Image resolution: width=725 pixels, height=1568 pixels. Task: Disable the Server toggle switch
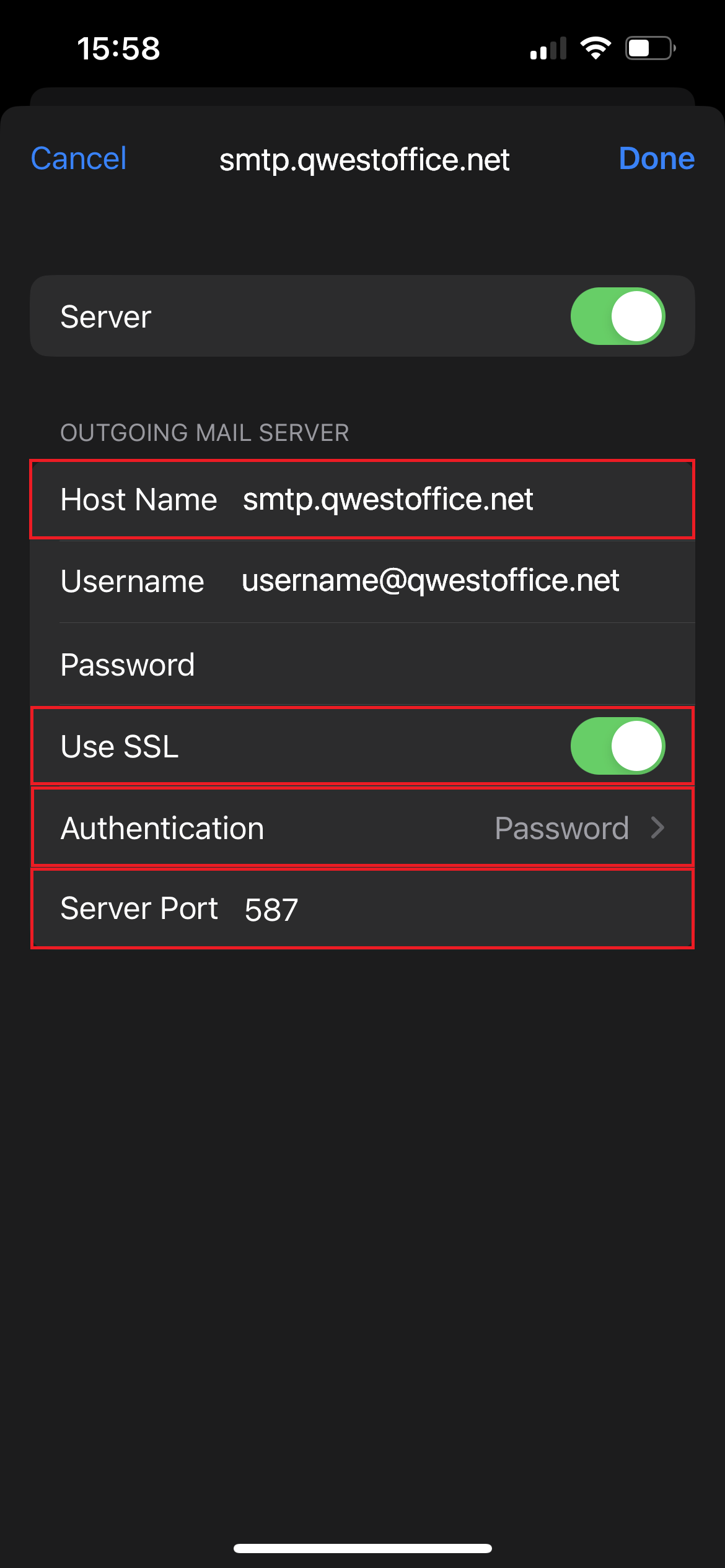pyautogui.click(x=617, y=316)
